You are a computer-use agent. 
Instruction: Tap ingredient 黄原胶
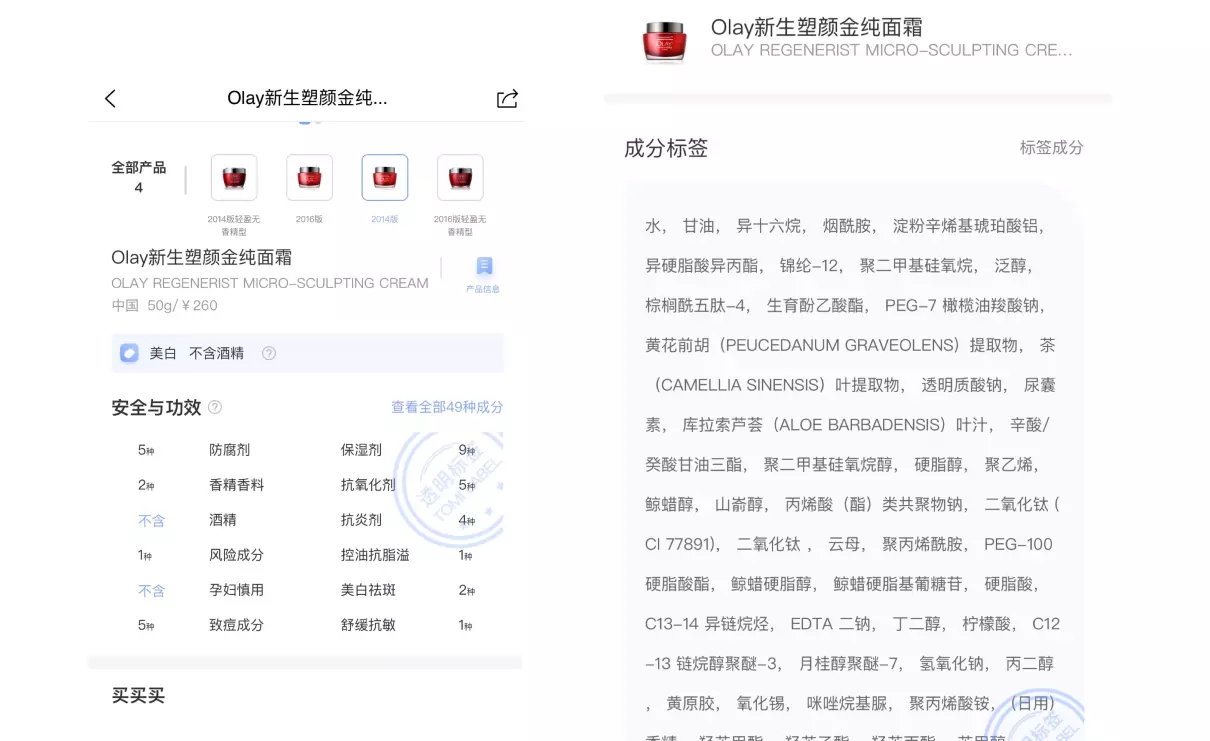coord(692,703)
